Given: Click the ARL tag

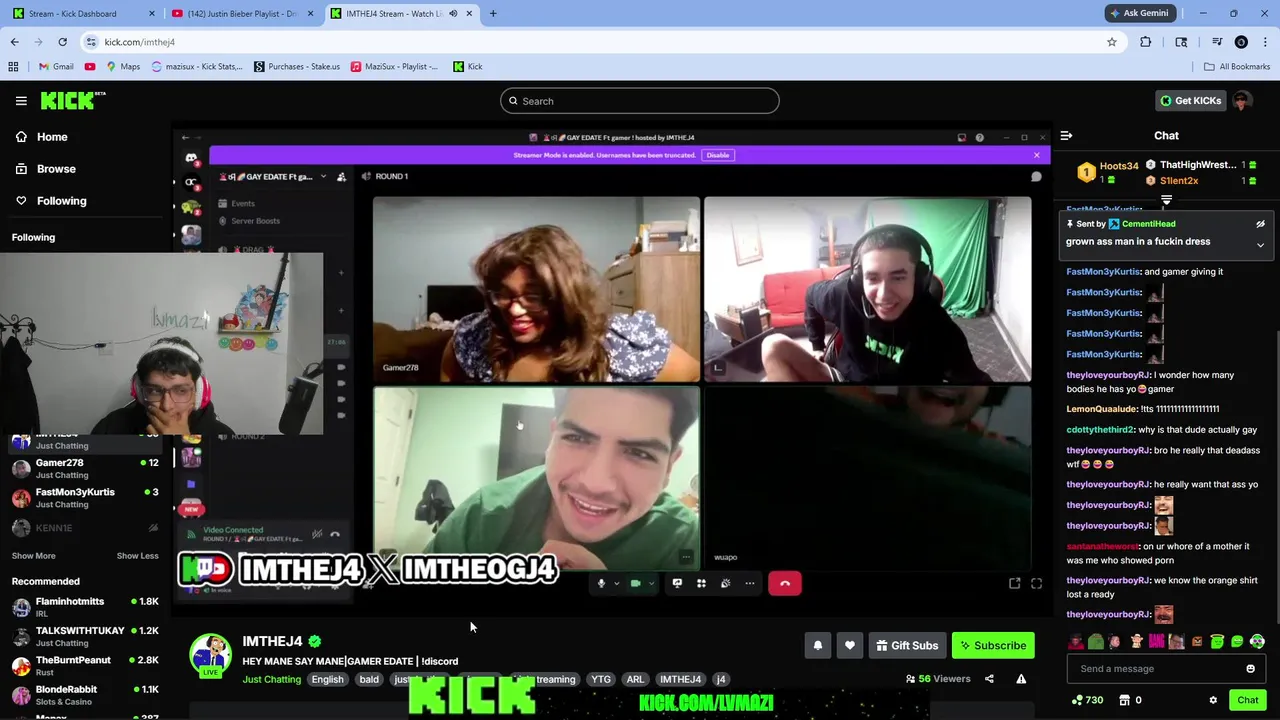Looking at the screenshot, I should pos(635,680).
